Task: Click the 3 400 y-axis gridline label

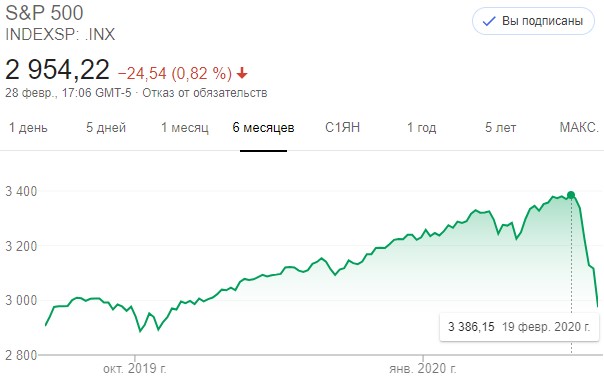Action: (x=21, y=191)
